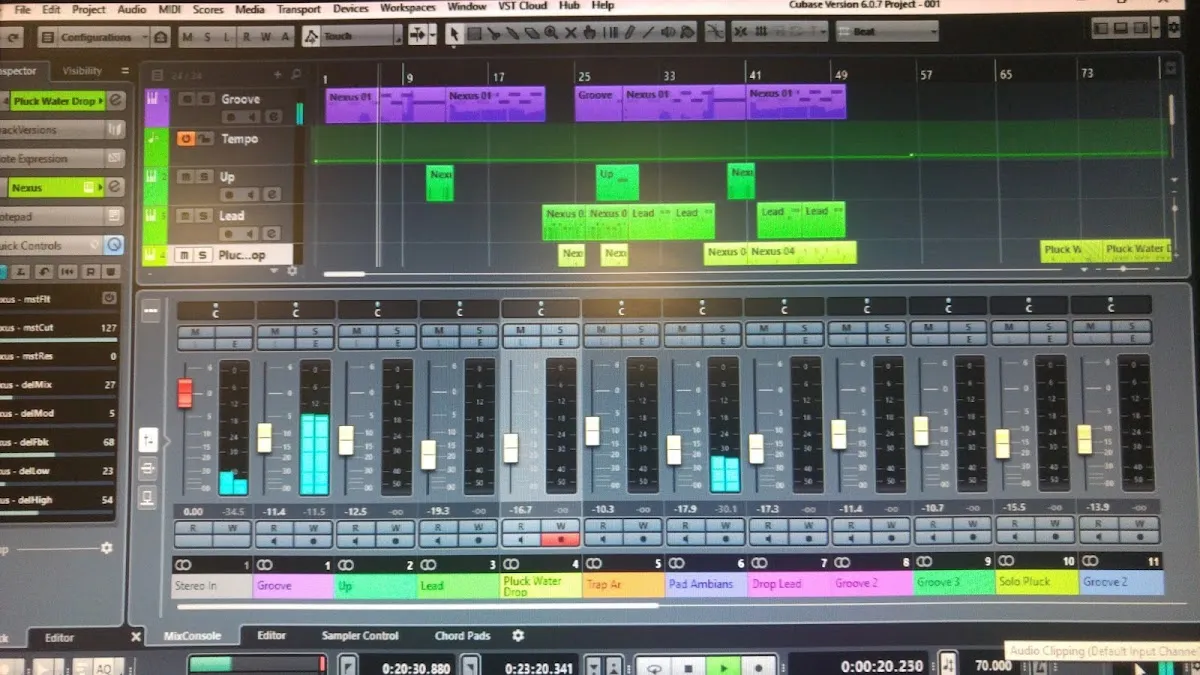Open the Touch automation mode dropdown
The width and height of the screenshot is (1200, 675).
[397, 37]
